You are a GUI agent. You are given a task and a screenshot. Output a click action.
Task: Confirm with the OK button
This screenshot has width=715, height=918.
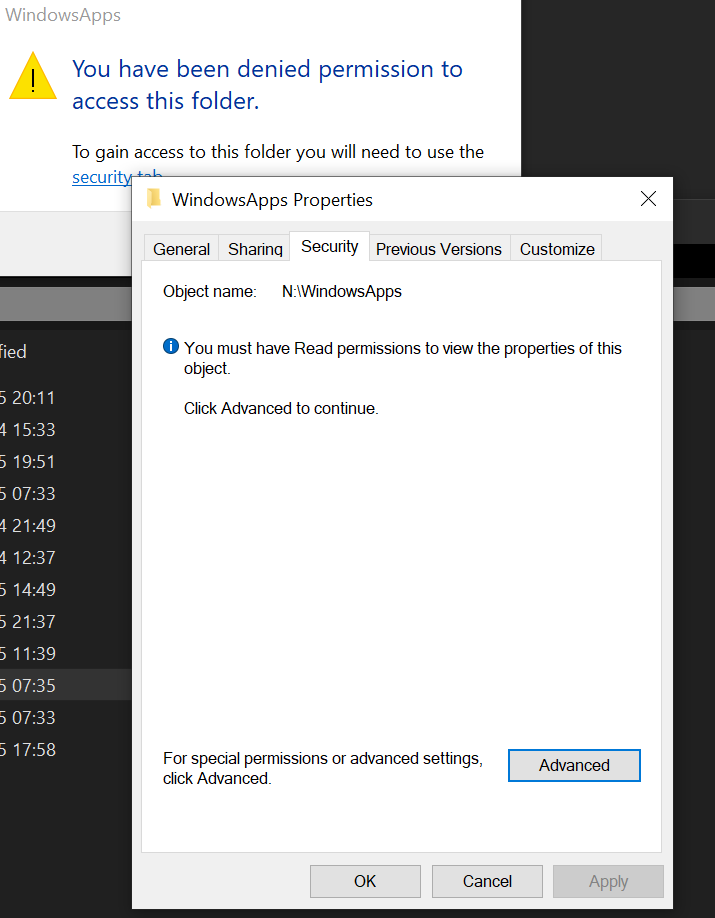365,881
